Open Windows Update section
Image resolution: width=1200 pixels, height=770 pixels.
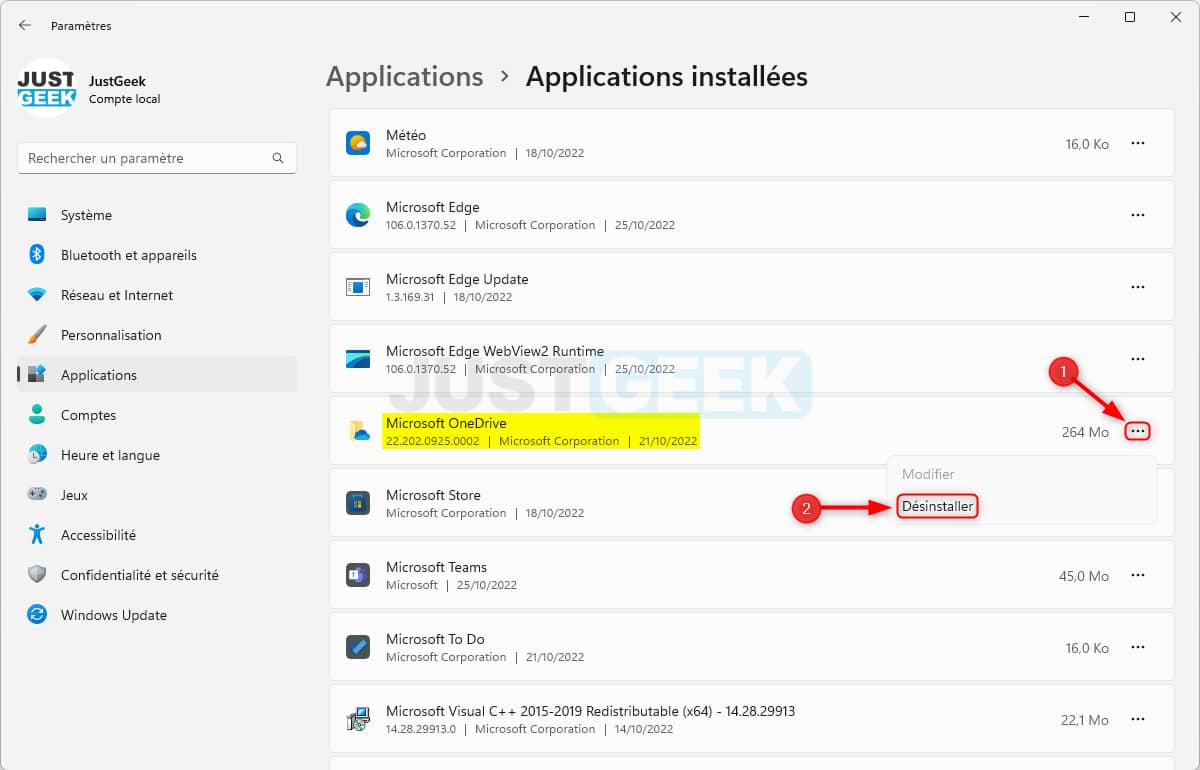point(157,615)
